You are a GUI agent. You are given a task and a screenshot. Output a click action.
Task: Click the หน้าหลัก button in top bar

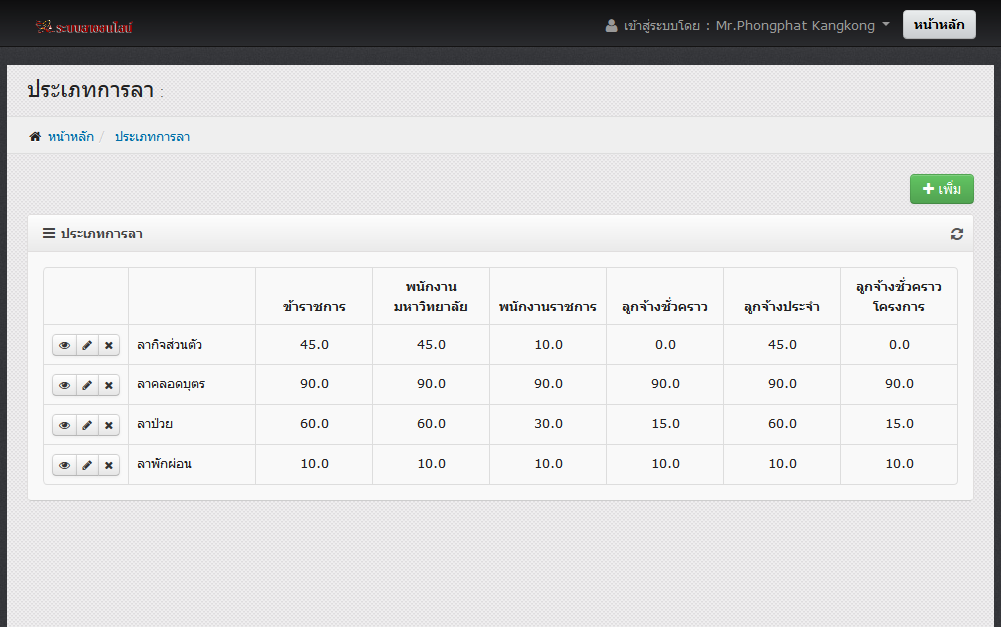coord(939,24)
